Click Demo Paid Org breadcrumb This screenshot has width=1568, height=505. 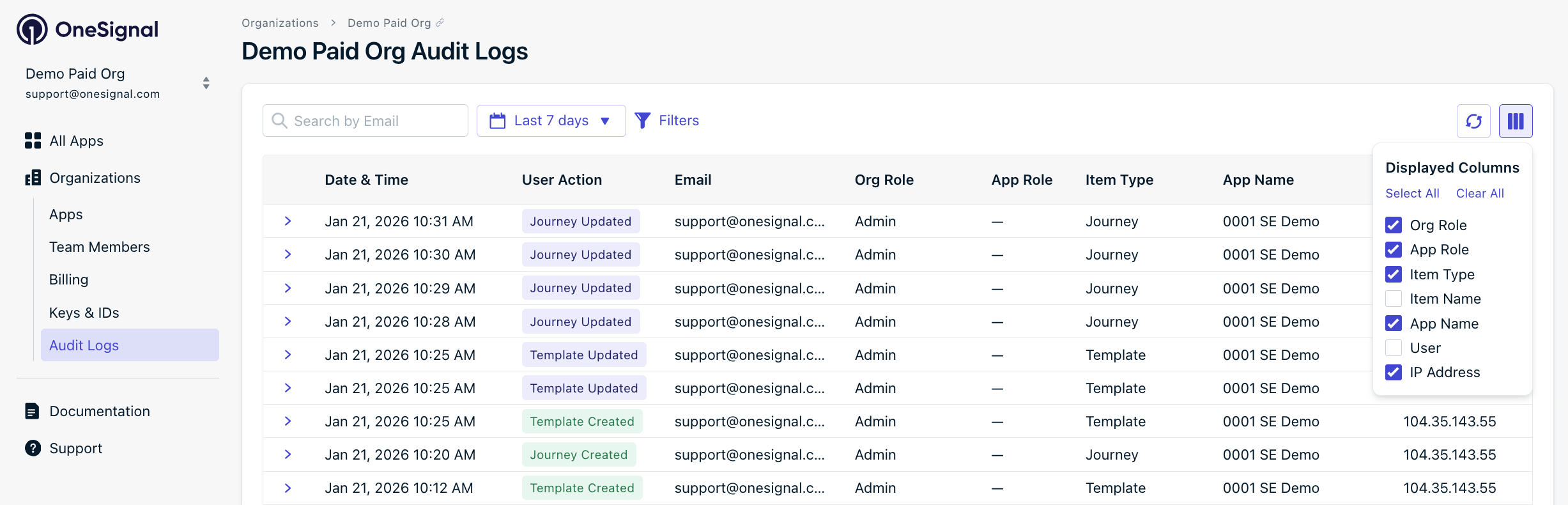click(389, 23)
